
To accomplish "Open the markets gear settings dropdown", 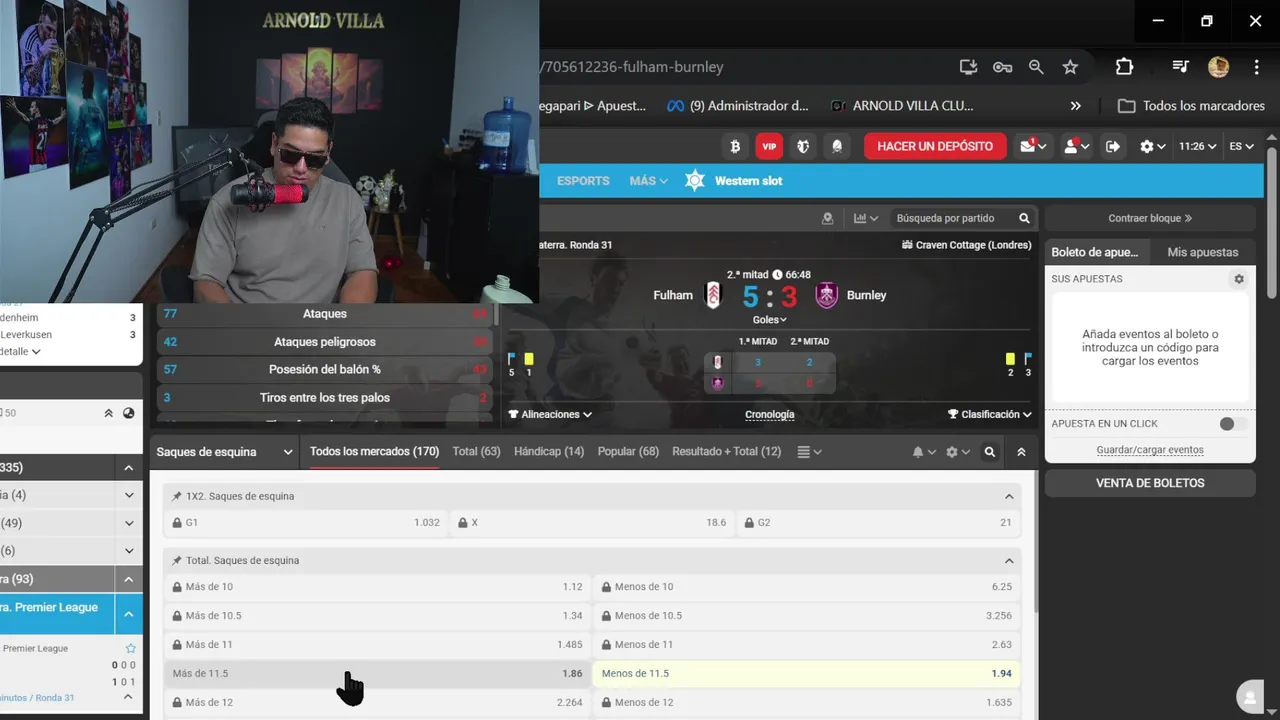I will click(957, 452).
